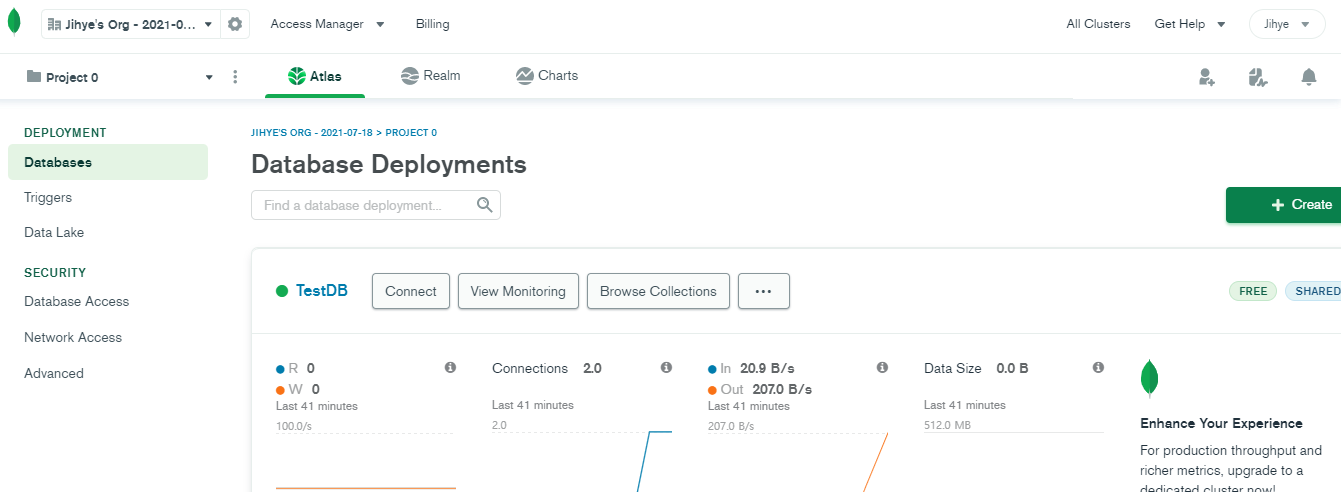Screen dimensions: 1341x492
Task: Click info icon beside Data Size
Action: pos(1098,368)
